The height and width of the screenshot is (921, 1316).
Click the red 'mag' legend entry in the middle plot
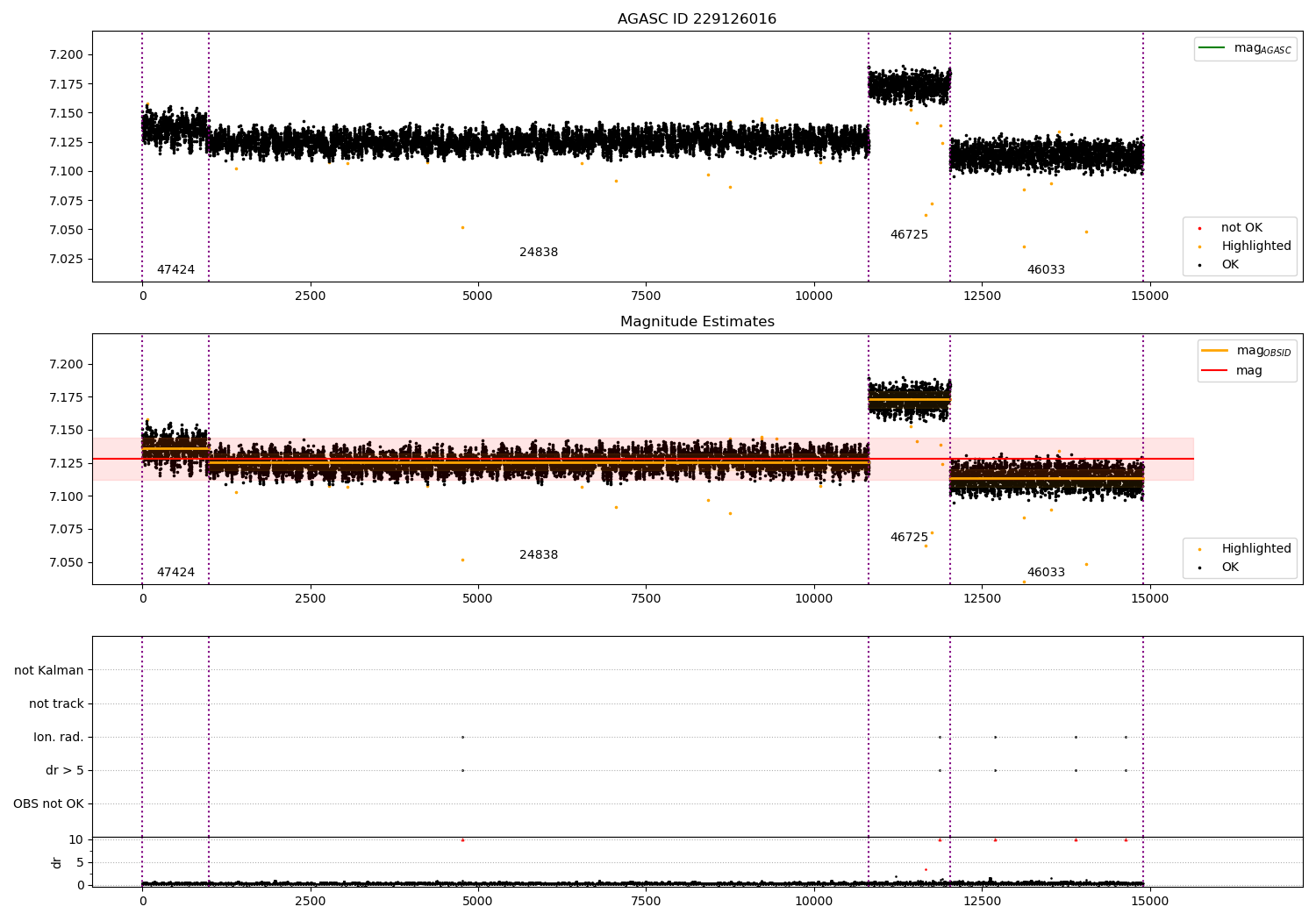1232,371
